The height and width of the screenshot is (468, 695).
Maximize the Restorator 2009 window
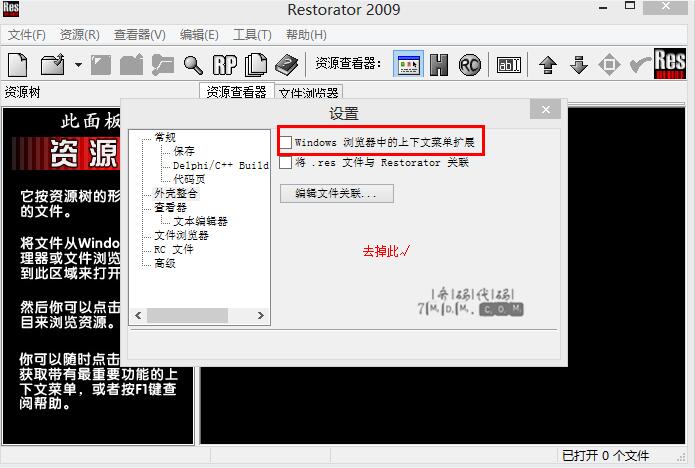[630, 6]
